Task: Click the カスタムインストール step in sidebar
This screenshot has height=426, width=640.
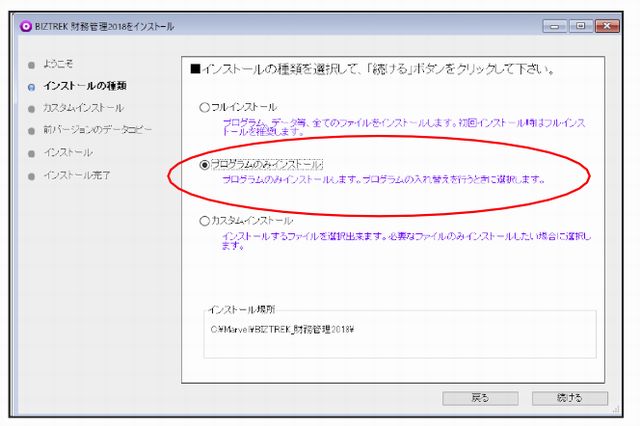Action: tap(83, 108)
